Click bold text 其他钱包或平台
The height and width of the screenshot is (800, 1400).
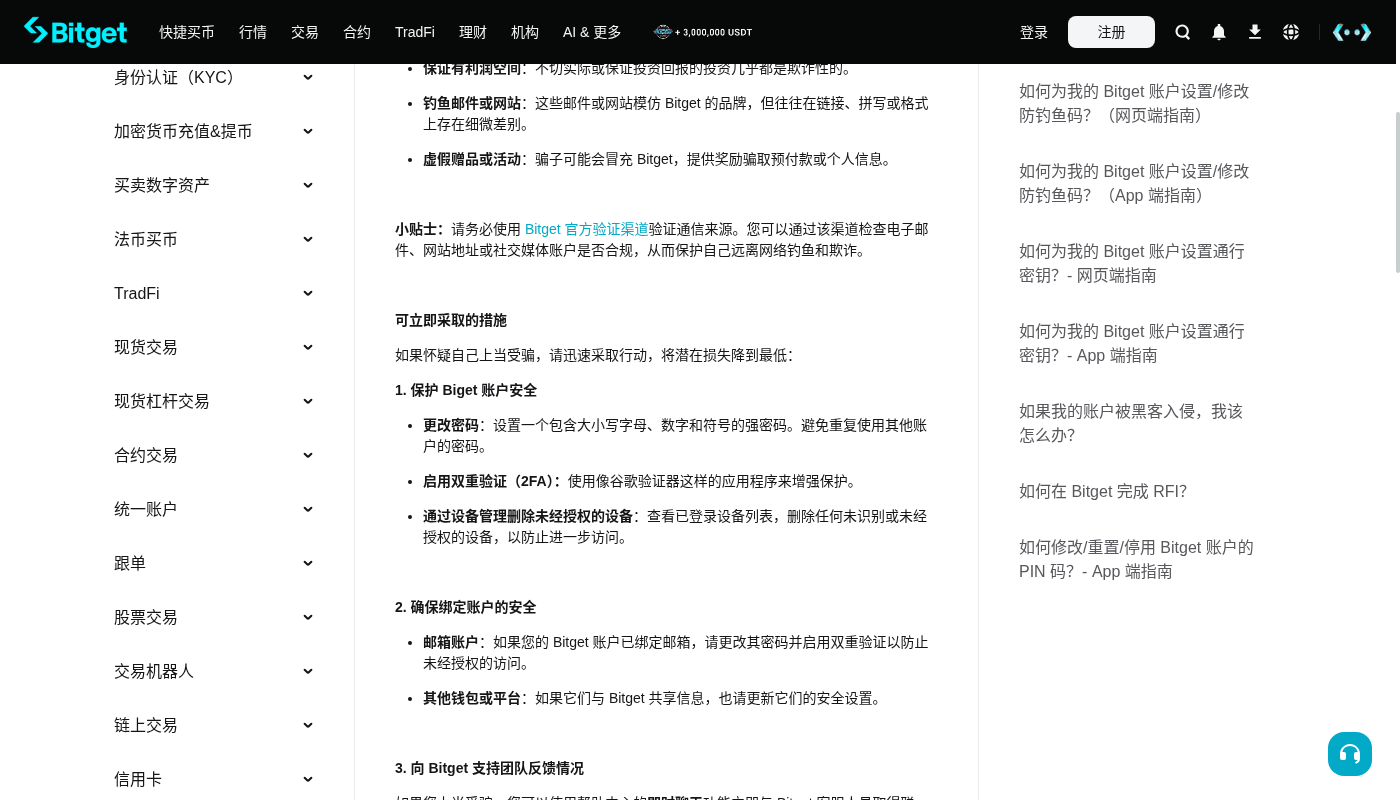point(472,698)
